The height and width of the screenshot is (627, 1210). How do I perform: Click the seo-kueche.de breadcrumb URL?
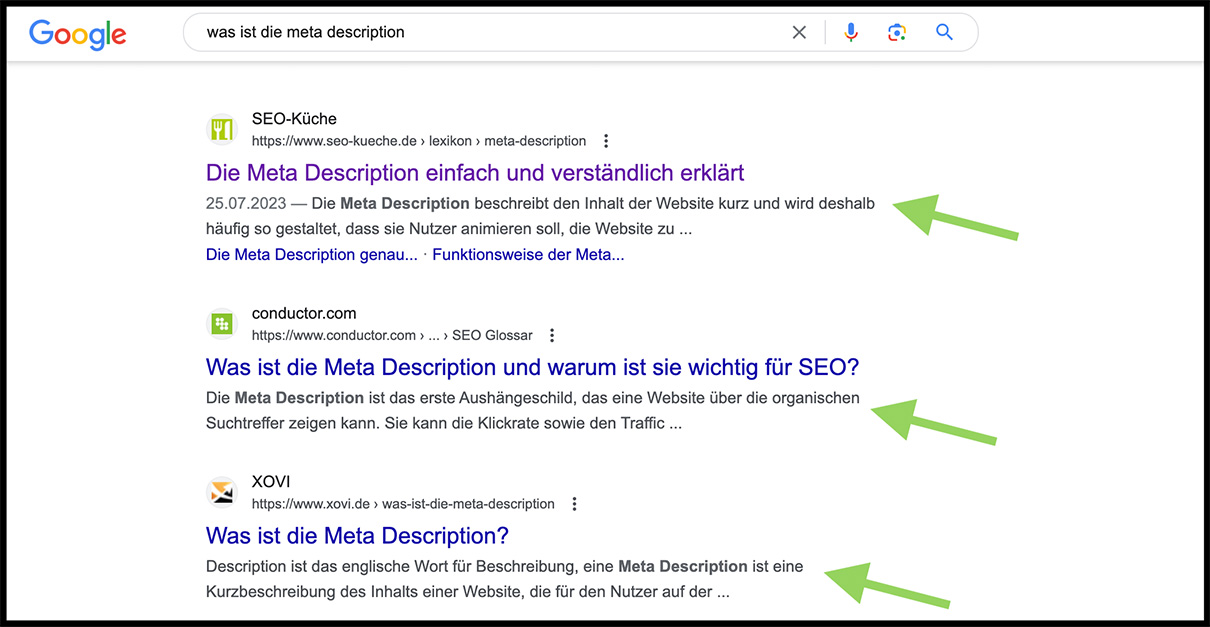pos(418,141)
